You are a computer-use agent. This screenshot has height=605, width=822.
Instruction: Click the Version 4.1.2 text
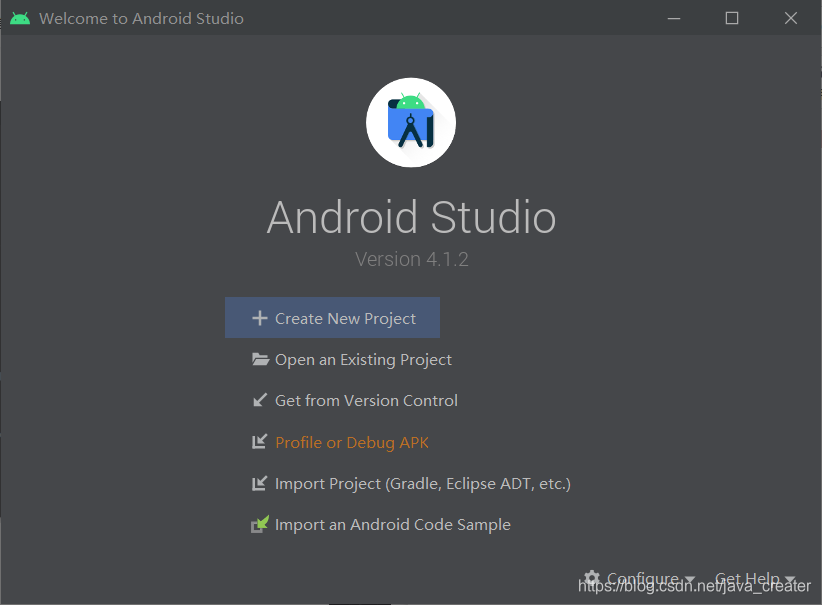(412, 259)
